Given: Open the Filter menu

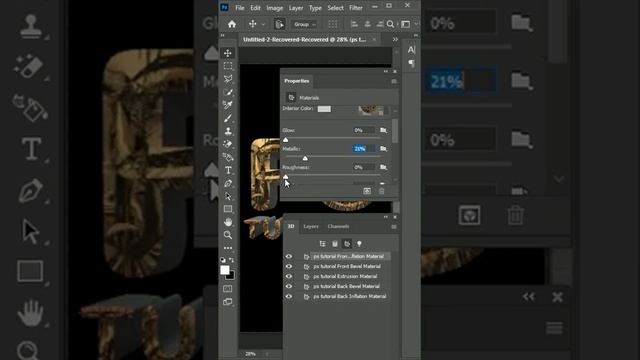Looking at the screenshot, I should pos(356,8).
